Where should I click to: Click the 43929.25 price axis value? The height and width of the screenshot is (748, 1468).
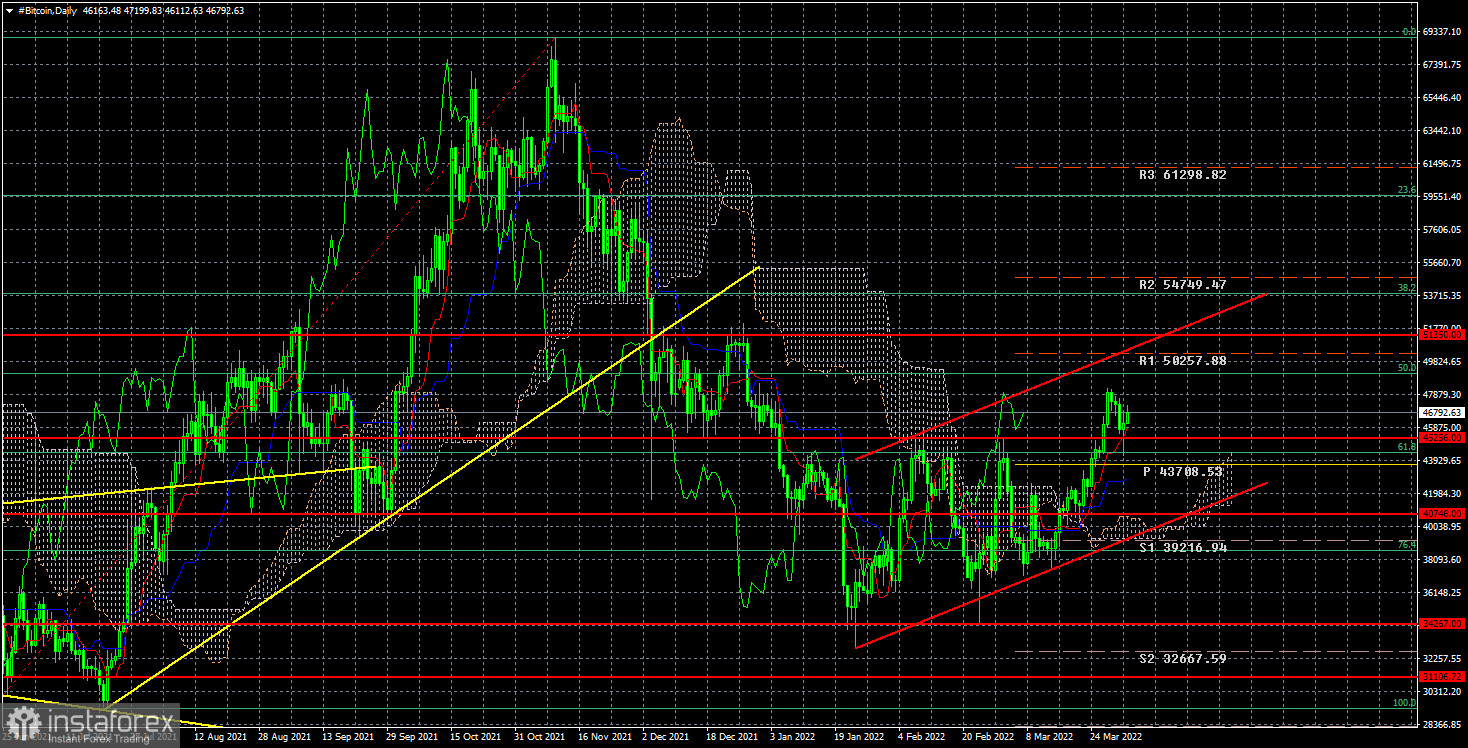(1443, 461)
